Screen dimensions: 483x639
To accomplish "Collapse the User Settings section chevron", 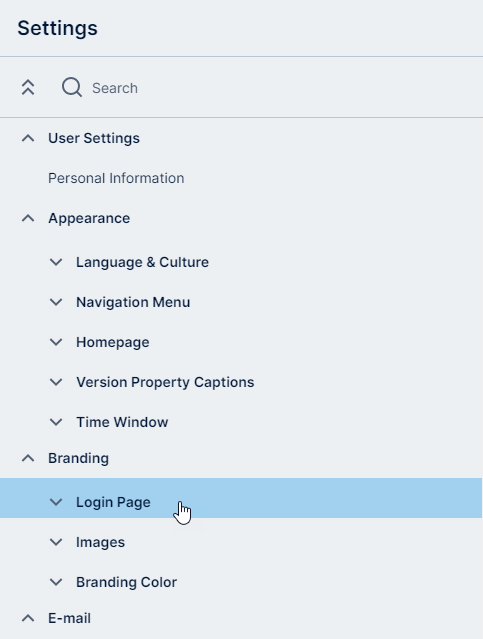I will click(28, 138).
